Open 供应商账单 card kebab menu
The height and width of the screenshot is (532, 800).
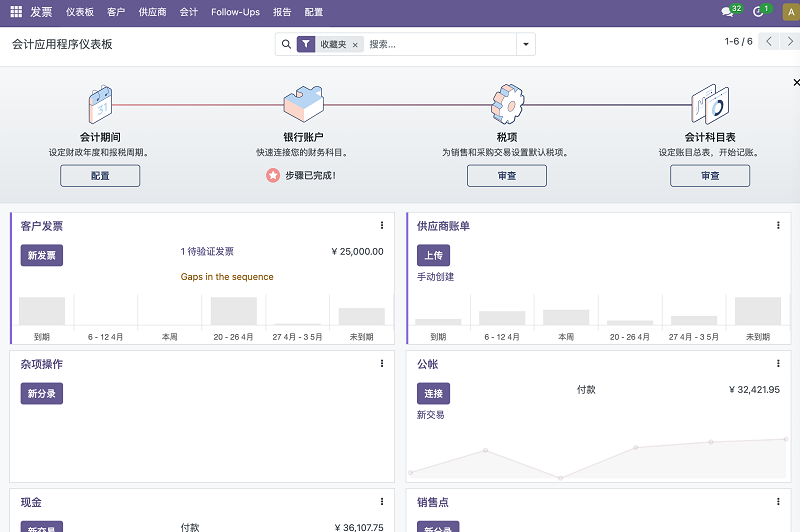pos(778,225)
